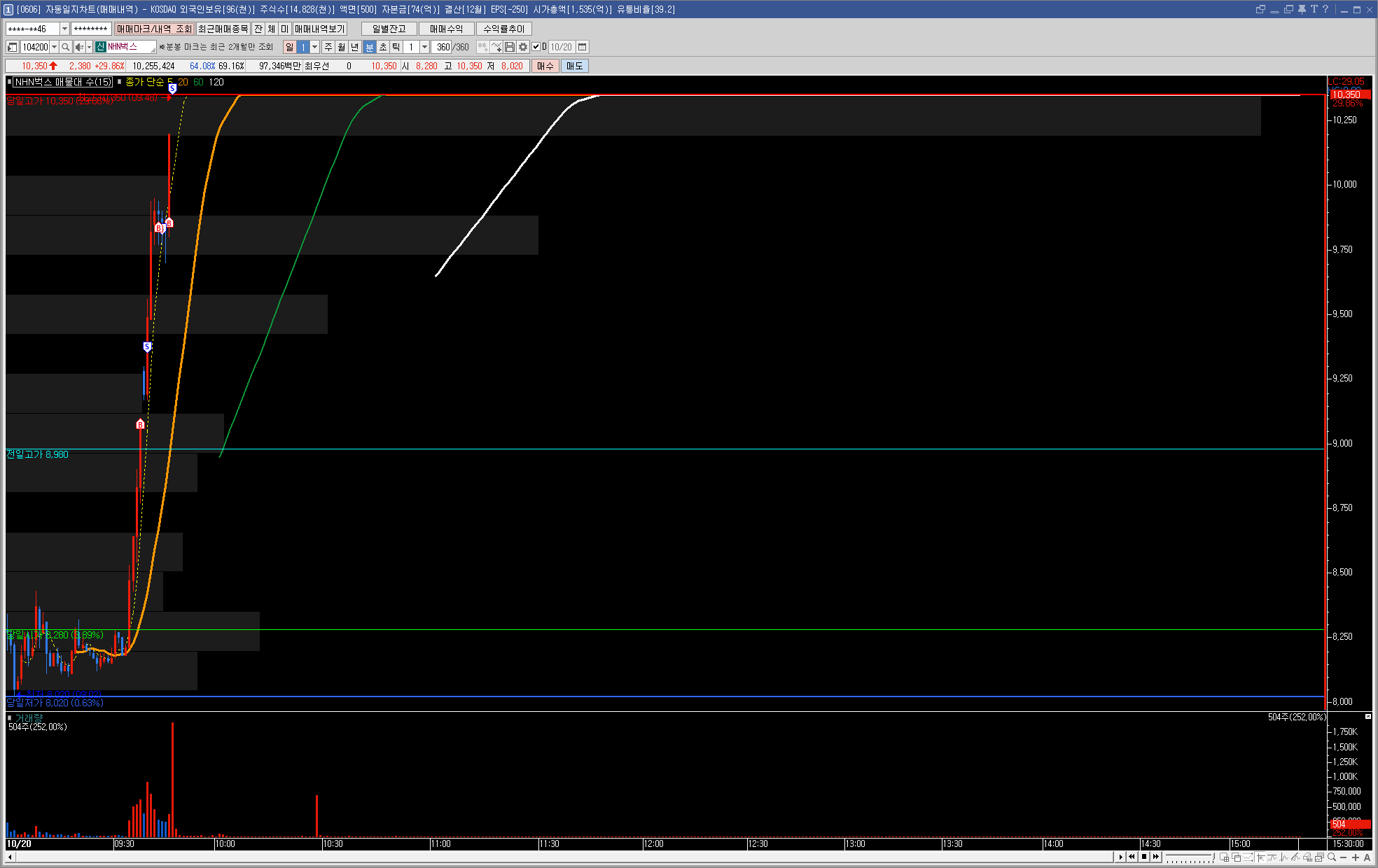Open the 매매수익 tab
The width and height of the screenshot is (1378, 868).
446,29
